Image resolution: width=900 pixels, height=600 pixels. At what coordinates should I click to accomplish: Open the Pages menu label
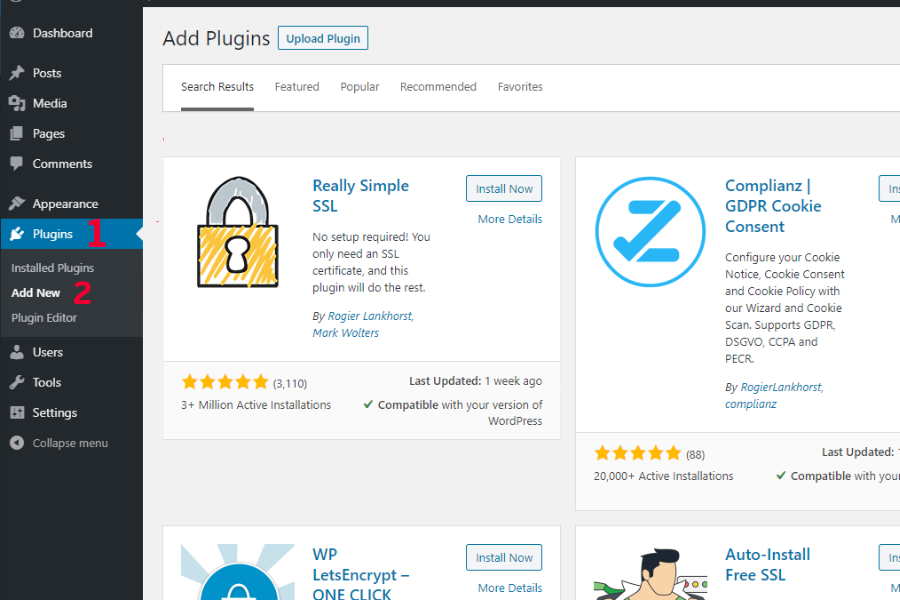[49, 134]
